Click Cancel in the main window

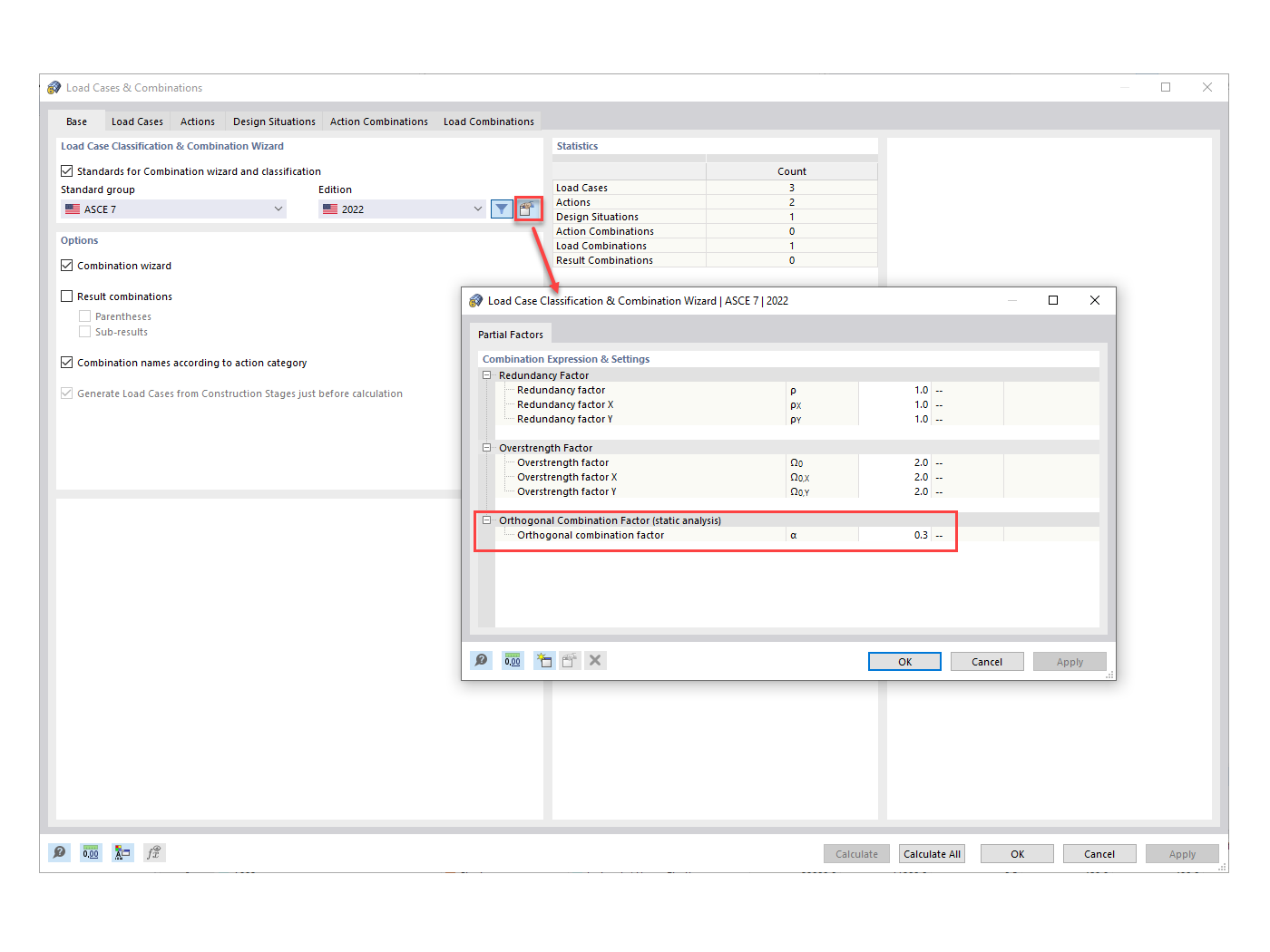click(x=1099, y=854)
